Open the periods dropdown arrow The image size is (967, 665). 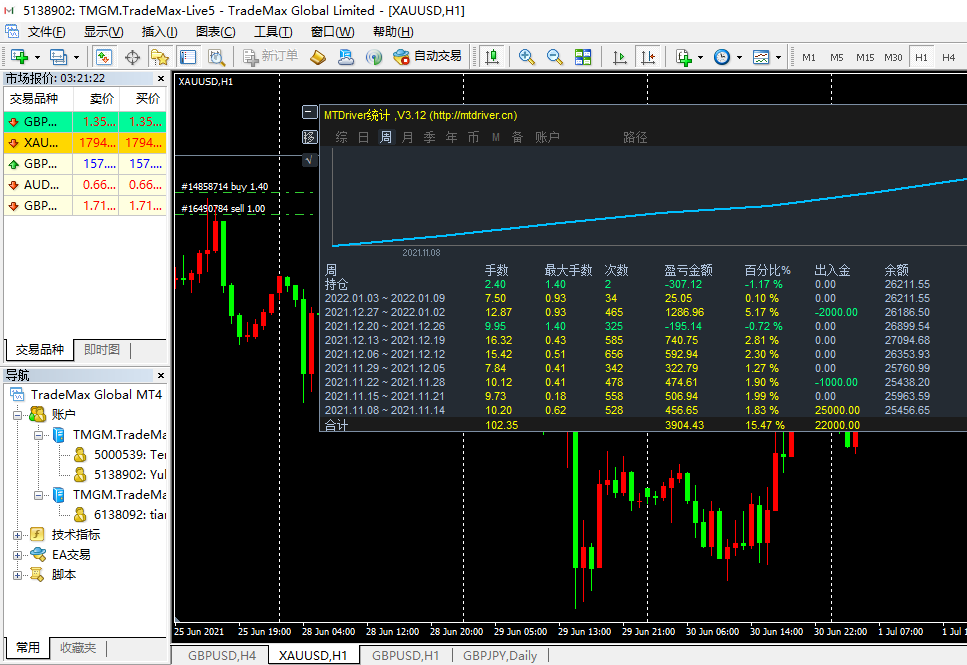click(x=739, y=57)
